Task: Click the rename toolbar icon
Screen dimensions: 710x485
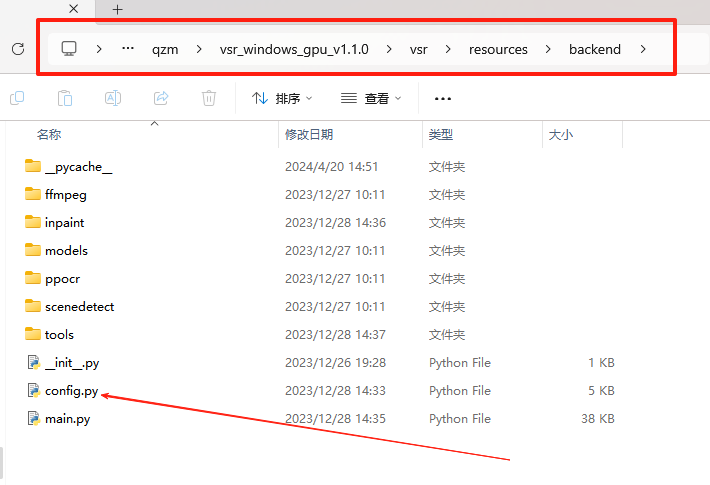Action: click(x=113, y=98)
